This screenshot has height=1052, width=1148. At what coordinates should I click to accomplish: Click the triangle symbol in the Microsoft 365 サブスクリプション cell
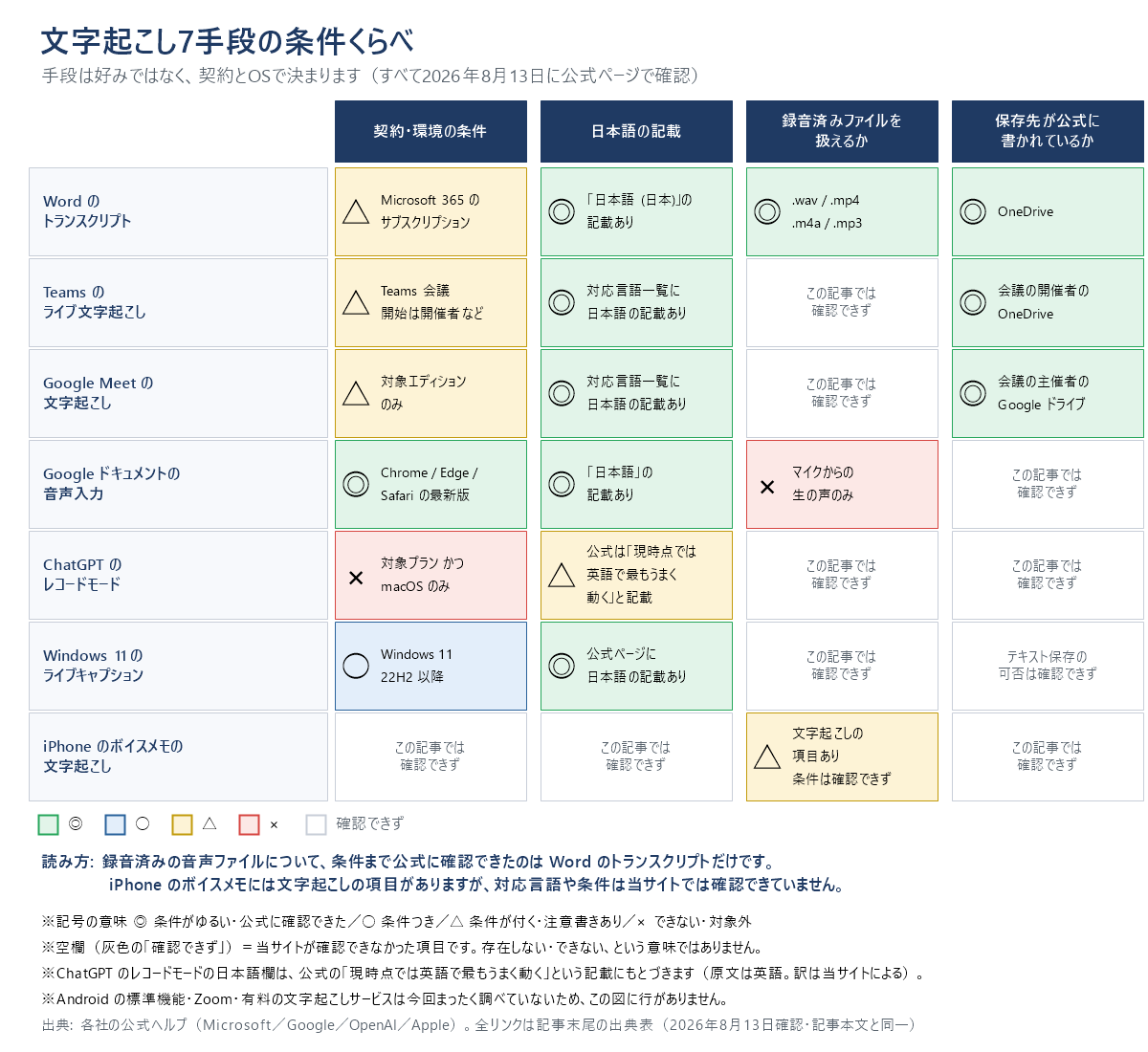pos(356,211)
